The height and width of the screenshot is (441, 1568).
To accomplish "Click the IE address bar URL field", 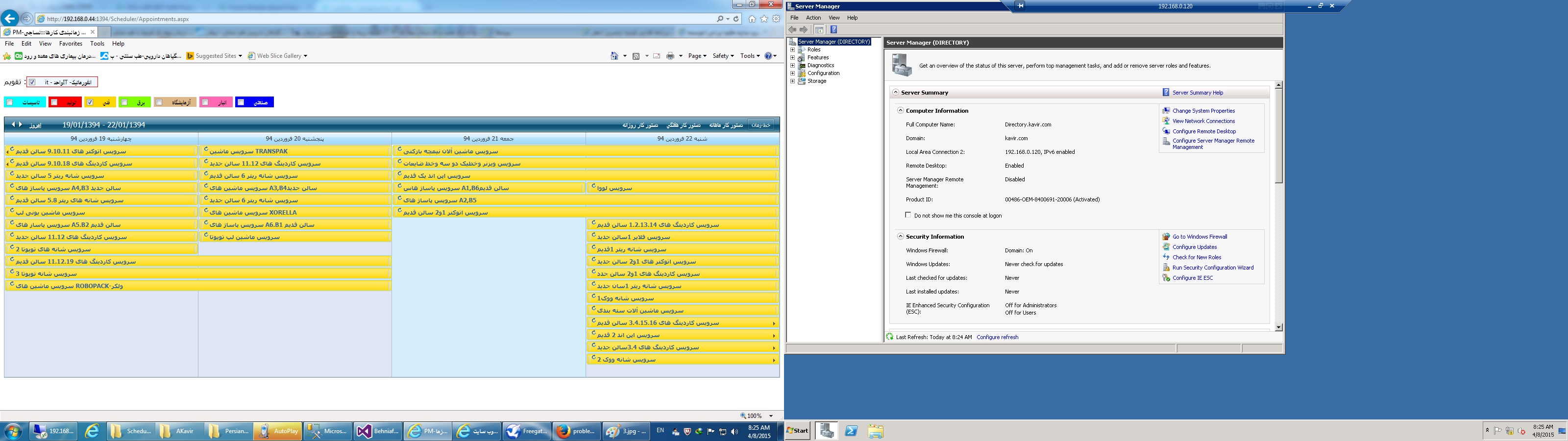I will click(x=377, y=19).
